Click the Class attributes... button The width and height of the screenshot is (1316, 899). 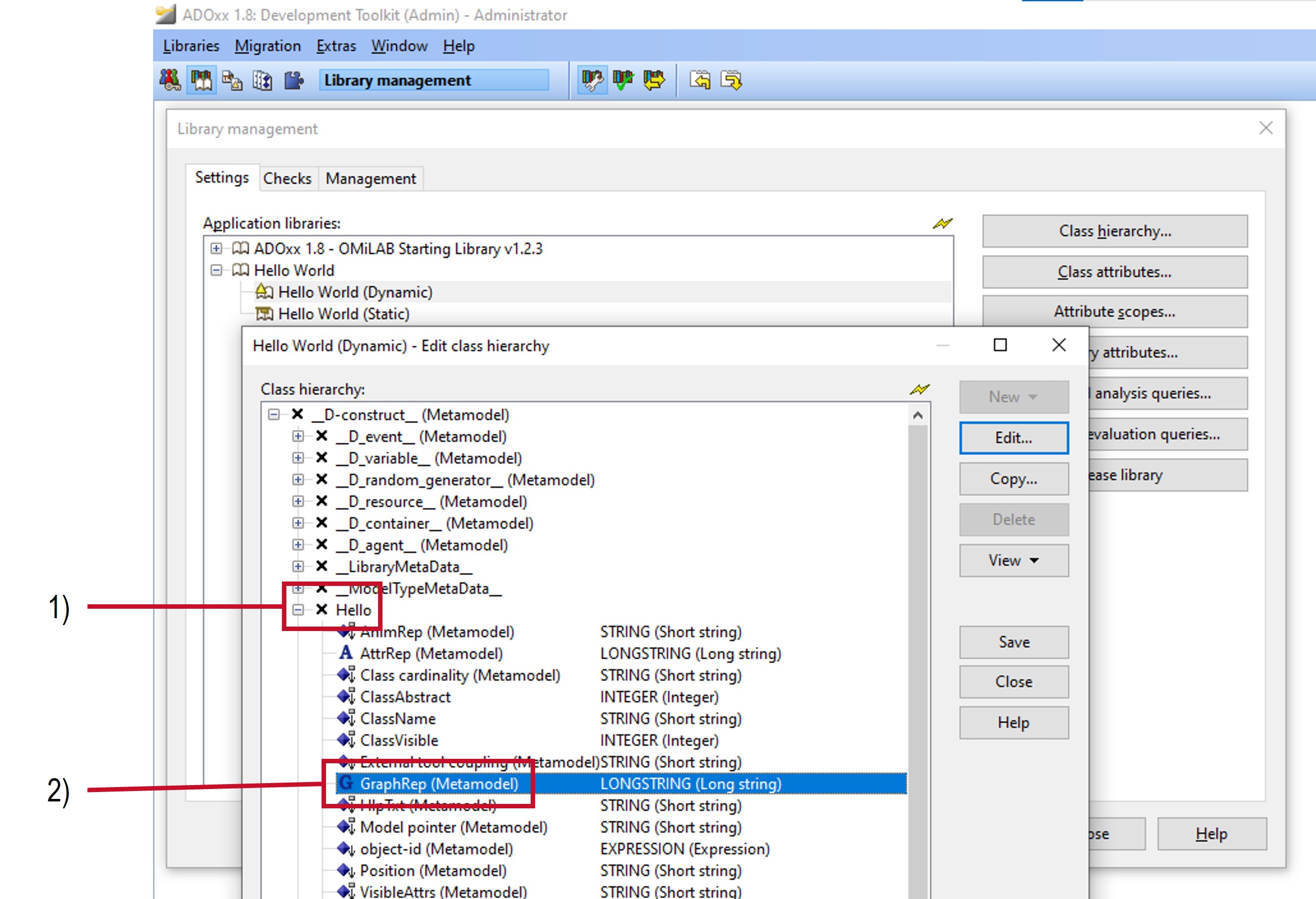[x=1114, y=272]
